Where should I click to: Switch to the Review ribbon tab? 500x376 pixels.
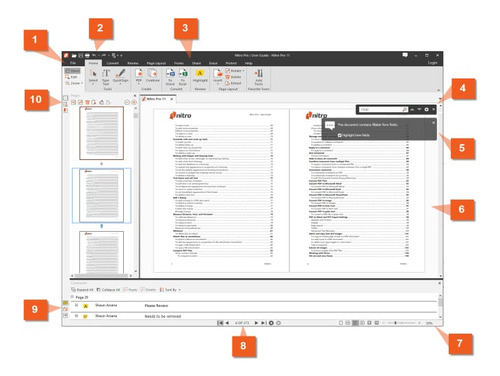(x=132, y=63)
